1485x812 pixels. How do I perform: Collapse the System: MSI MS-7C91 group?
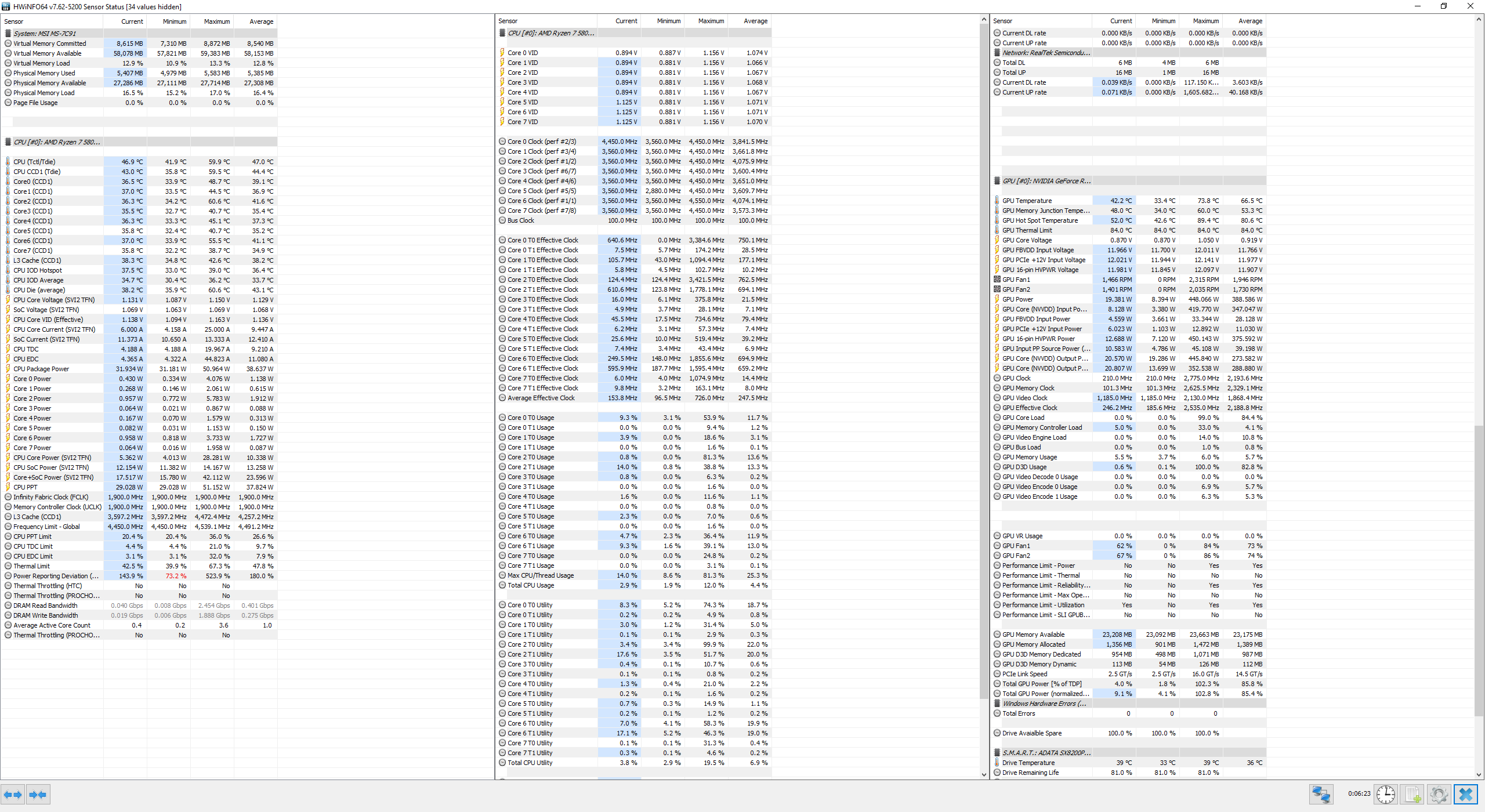pos(45,34)
